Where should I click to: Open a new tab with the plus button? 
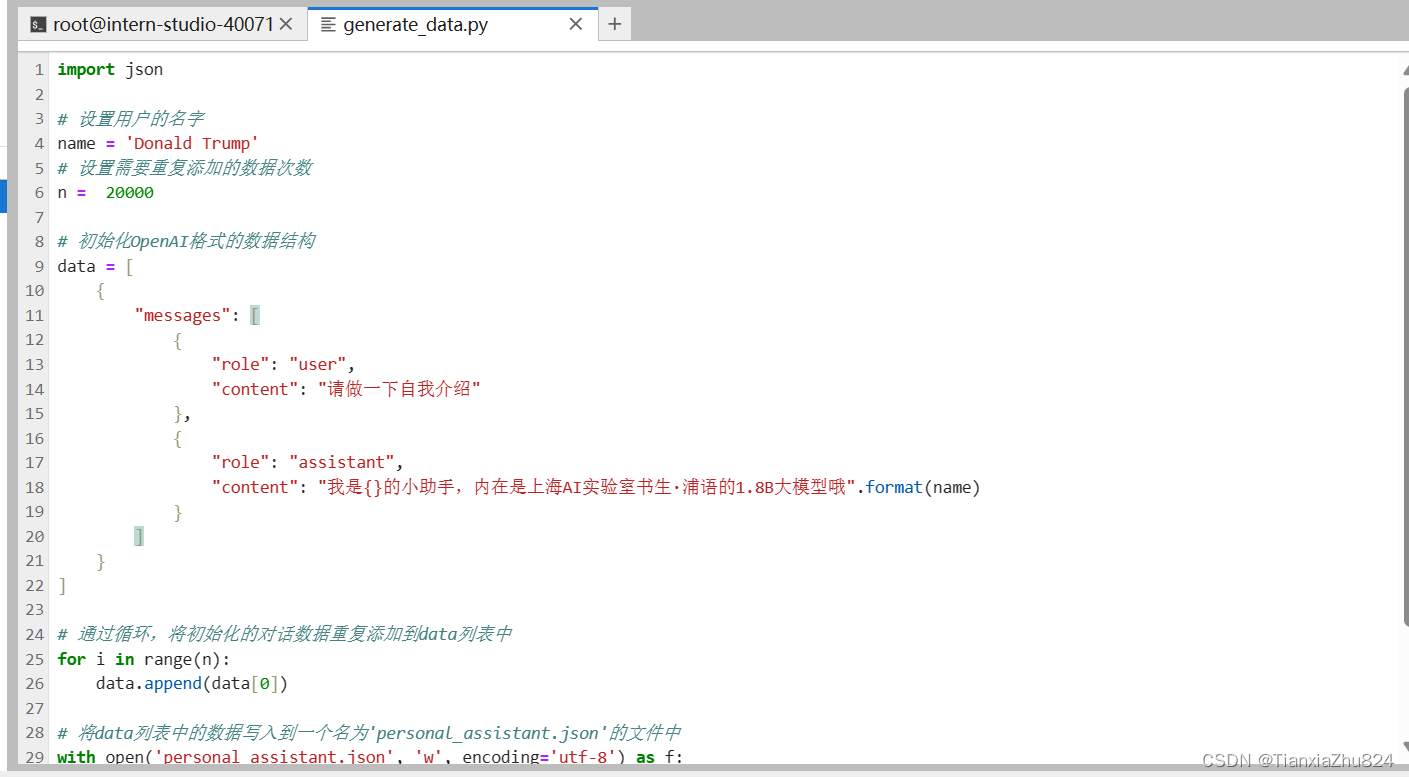point(614,23)
